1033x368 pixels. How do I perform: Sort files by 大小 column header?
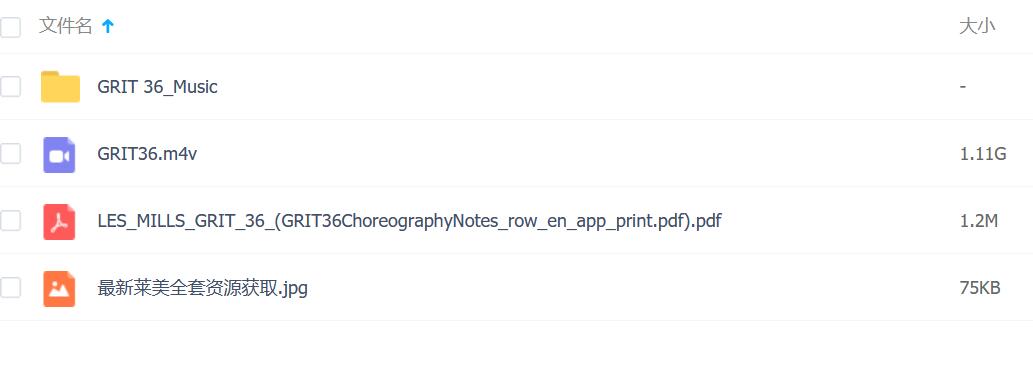(977, 26)
